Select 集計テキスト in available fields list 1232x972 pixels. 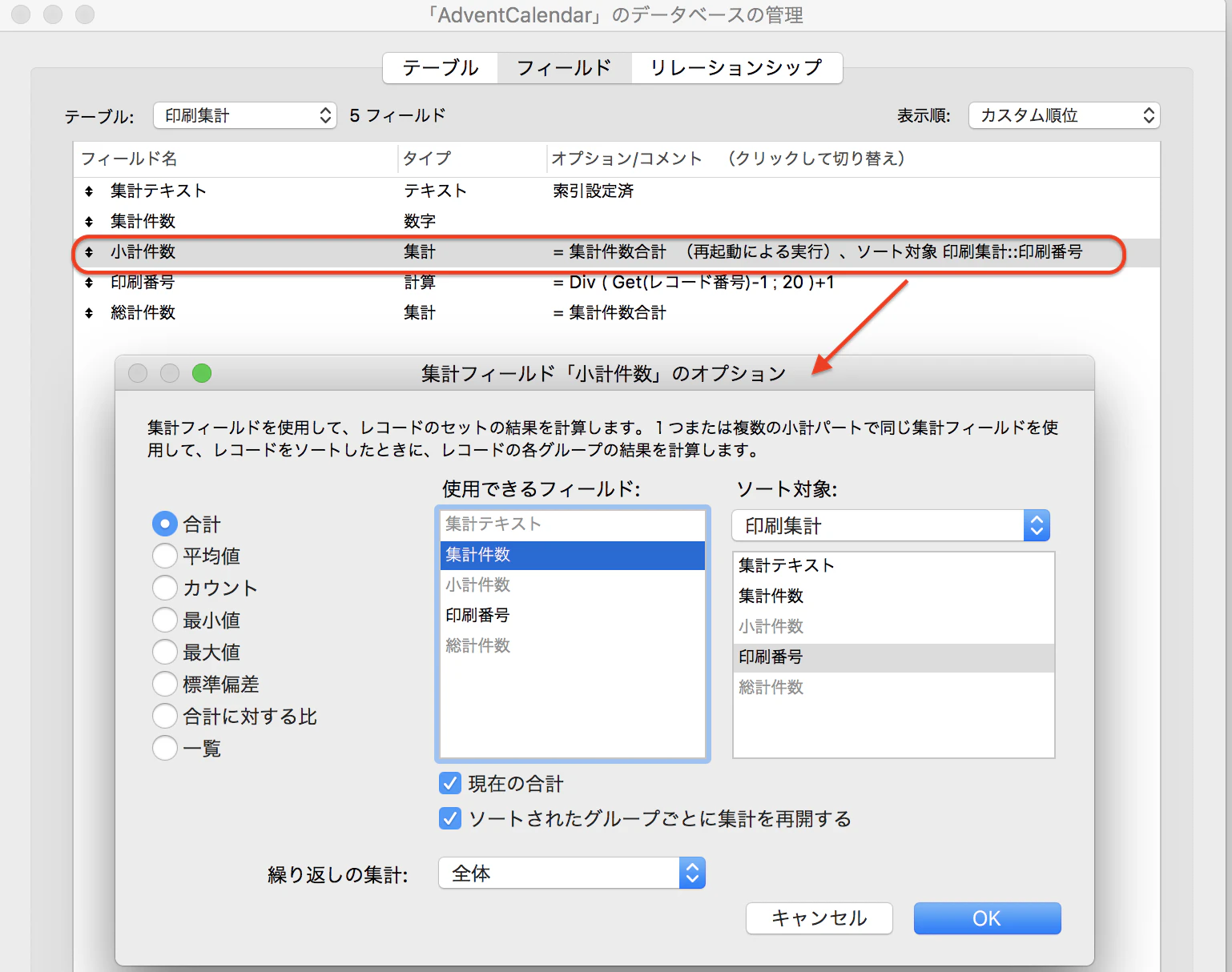point(573,524)
